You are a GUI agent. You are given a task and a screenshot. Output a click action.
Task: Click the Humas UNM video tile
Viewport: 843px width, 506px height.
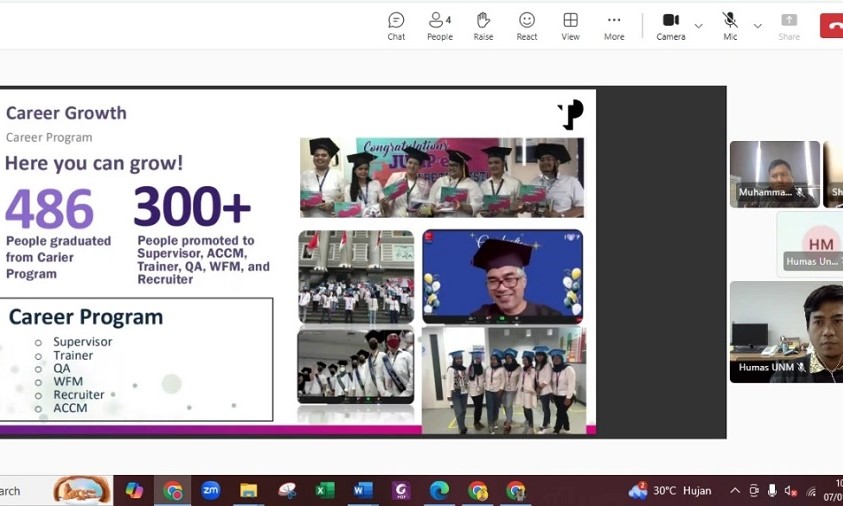(x=786, y=331)
